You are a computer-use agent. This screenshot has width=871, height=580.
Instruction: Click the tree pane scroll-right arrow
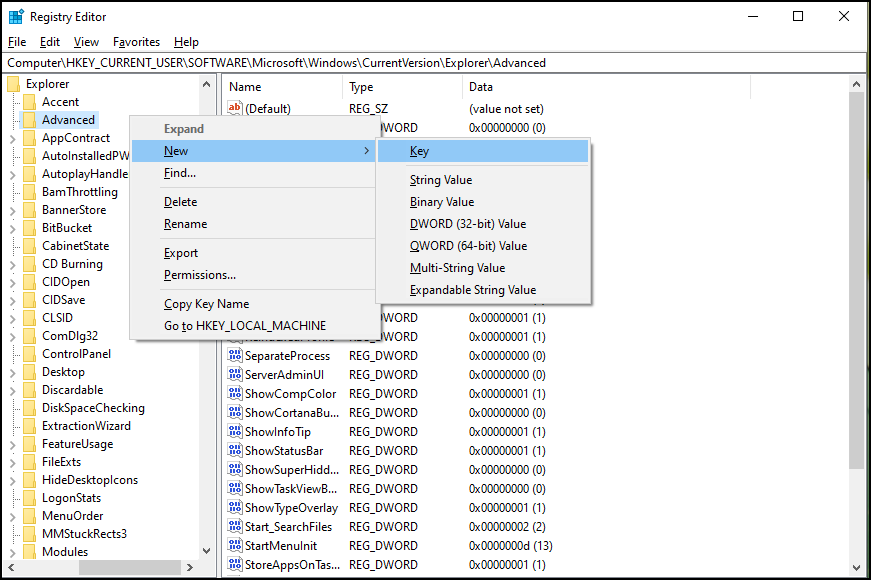click(x=190, y=567)
